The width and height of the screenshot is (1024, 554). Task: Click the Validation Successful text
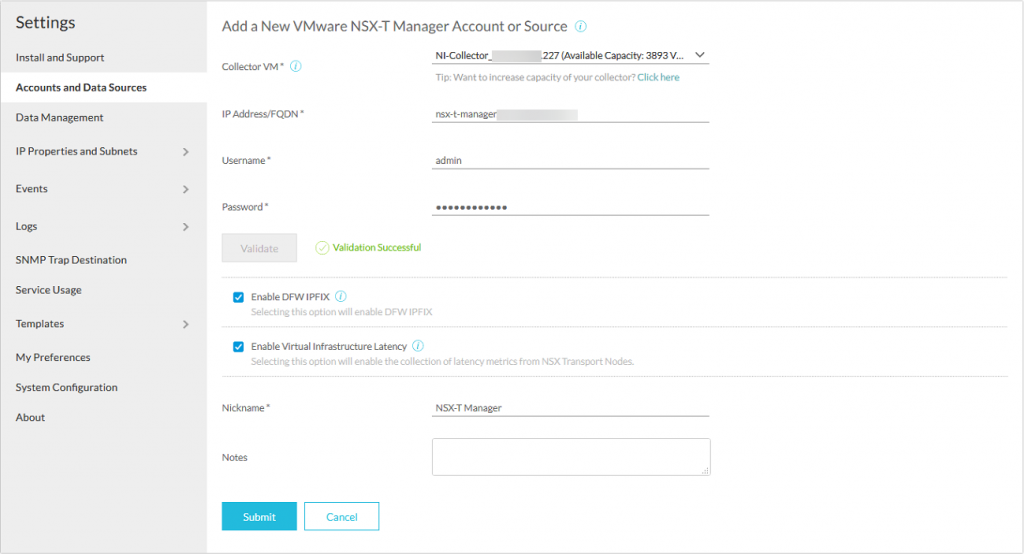tap(377, 248)
